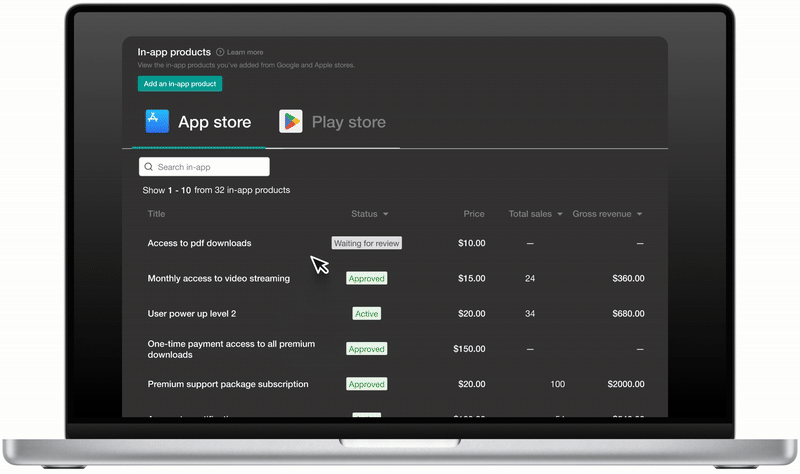Sort by Total sales dropdown arrow
Image resolution: width=800 pixels, height=474 pixels.
(560, 214)
